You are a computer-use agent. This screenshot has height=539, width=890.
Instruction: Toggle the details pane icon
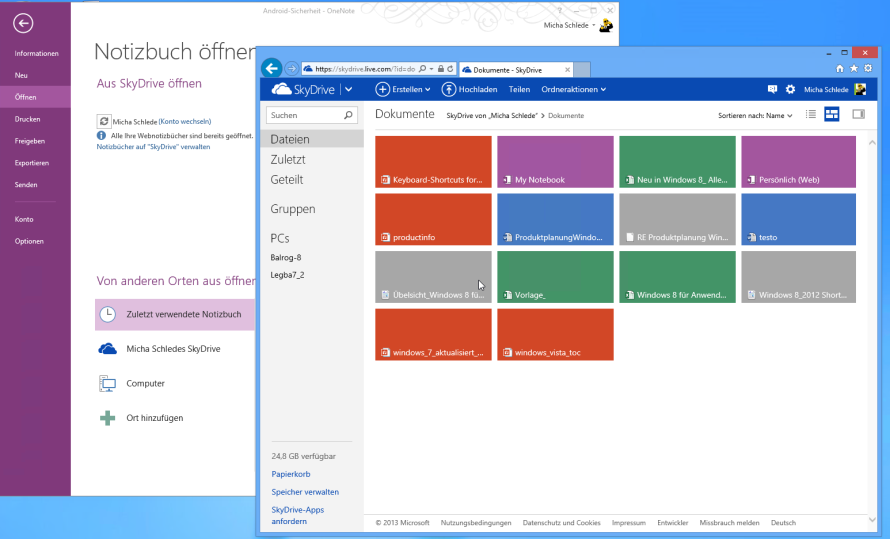[x=858, y=115]
